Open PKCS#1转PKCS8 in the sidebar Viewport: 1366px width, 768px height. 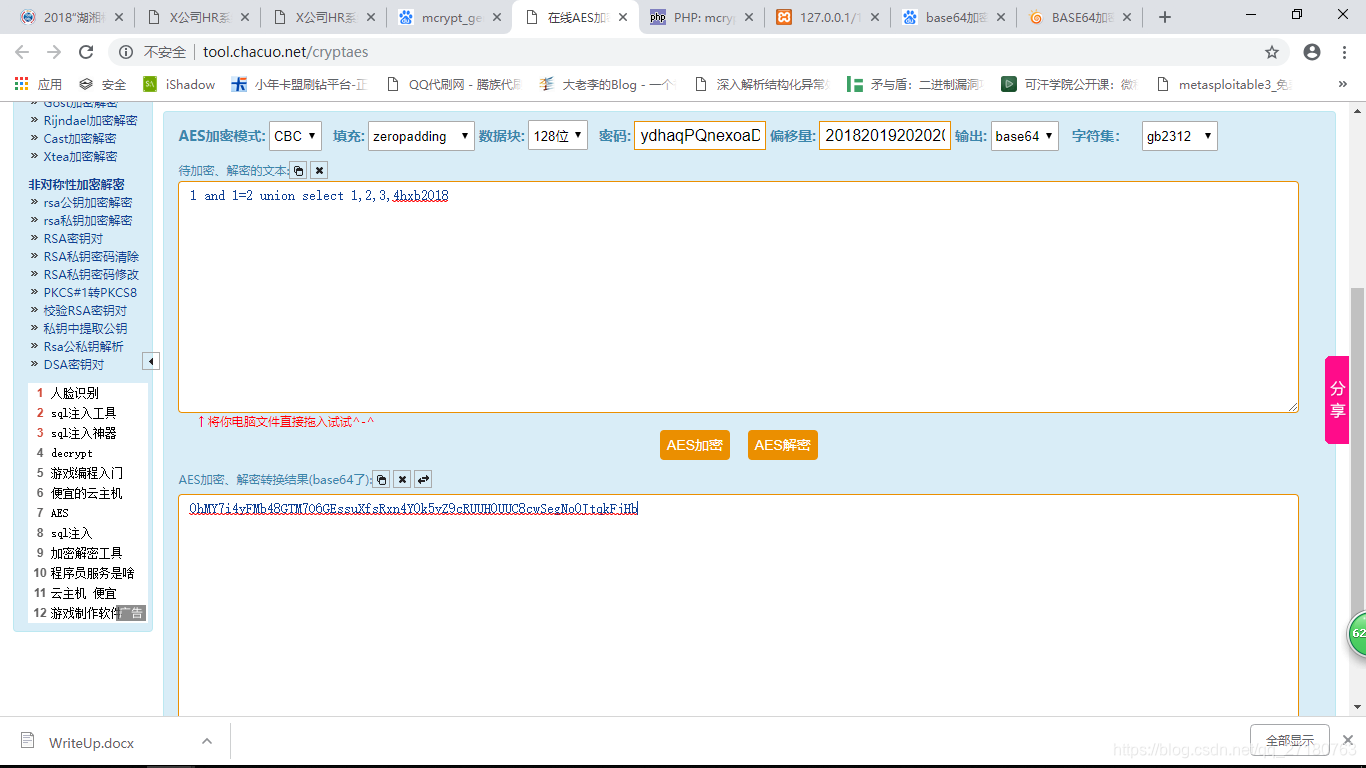pos(90,293)
